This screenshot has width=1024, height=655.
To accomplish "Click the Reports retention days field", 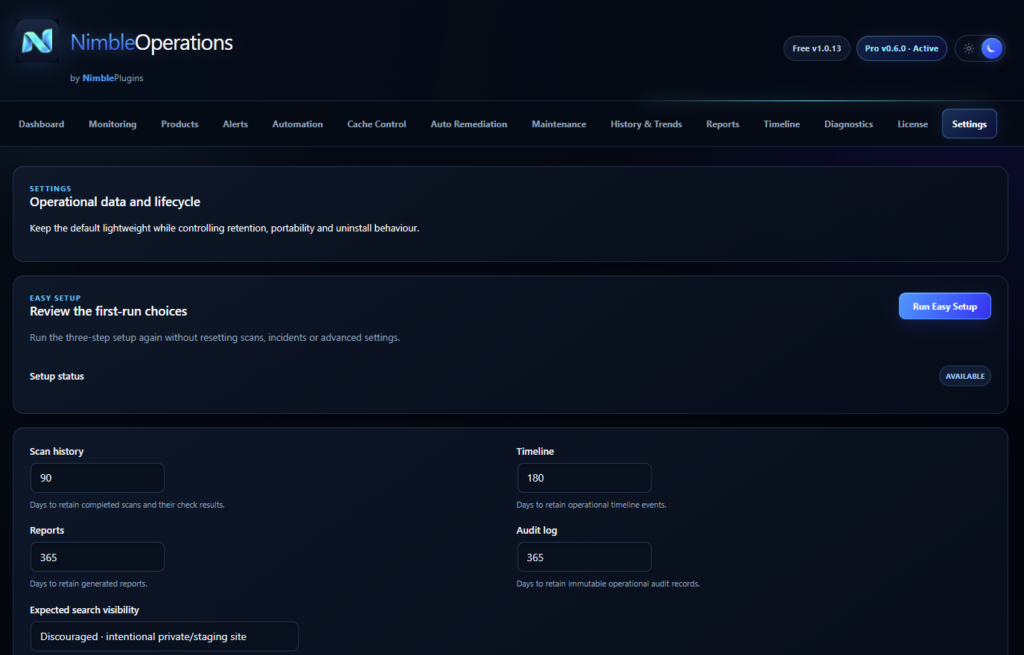I will [97, 557].
